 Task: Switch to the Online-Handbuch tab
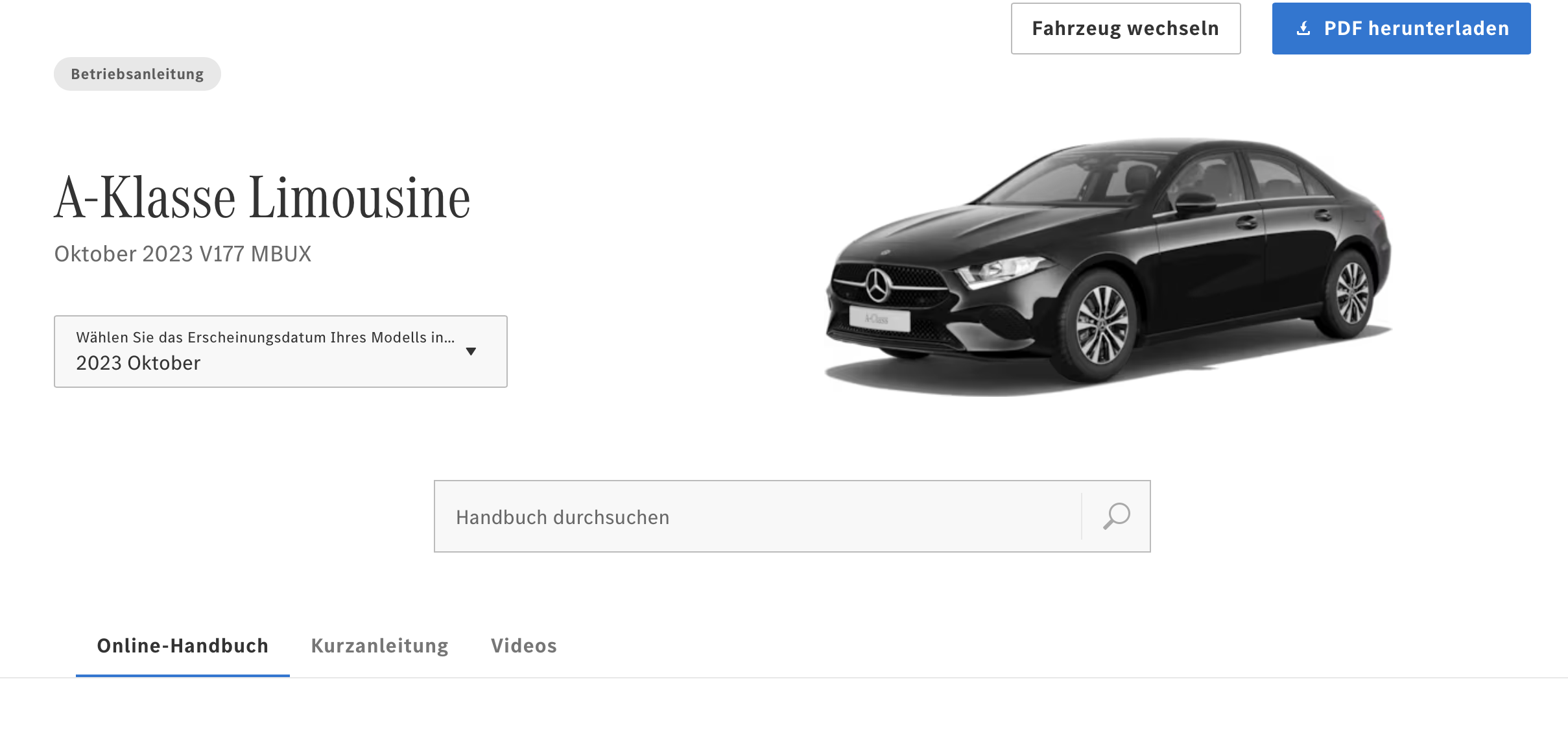182,645
